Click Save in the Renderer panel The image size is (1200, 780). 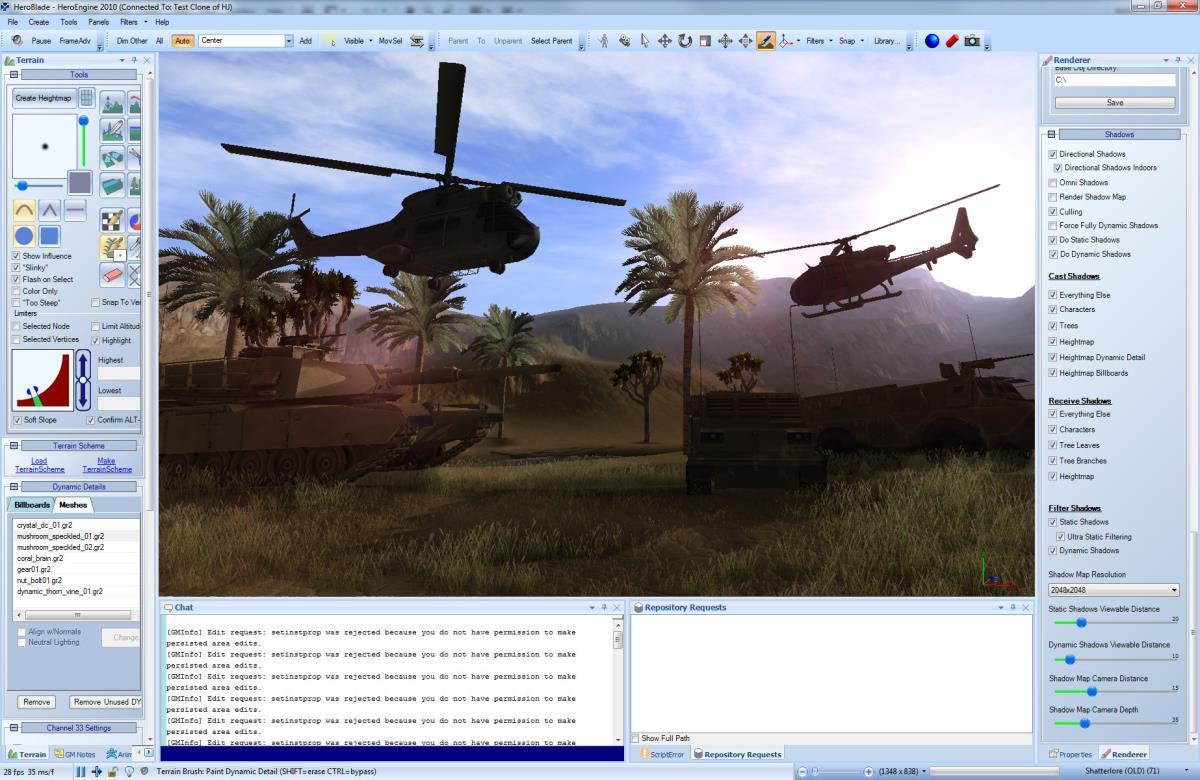[x=1115, y=102]
